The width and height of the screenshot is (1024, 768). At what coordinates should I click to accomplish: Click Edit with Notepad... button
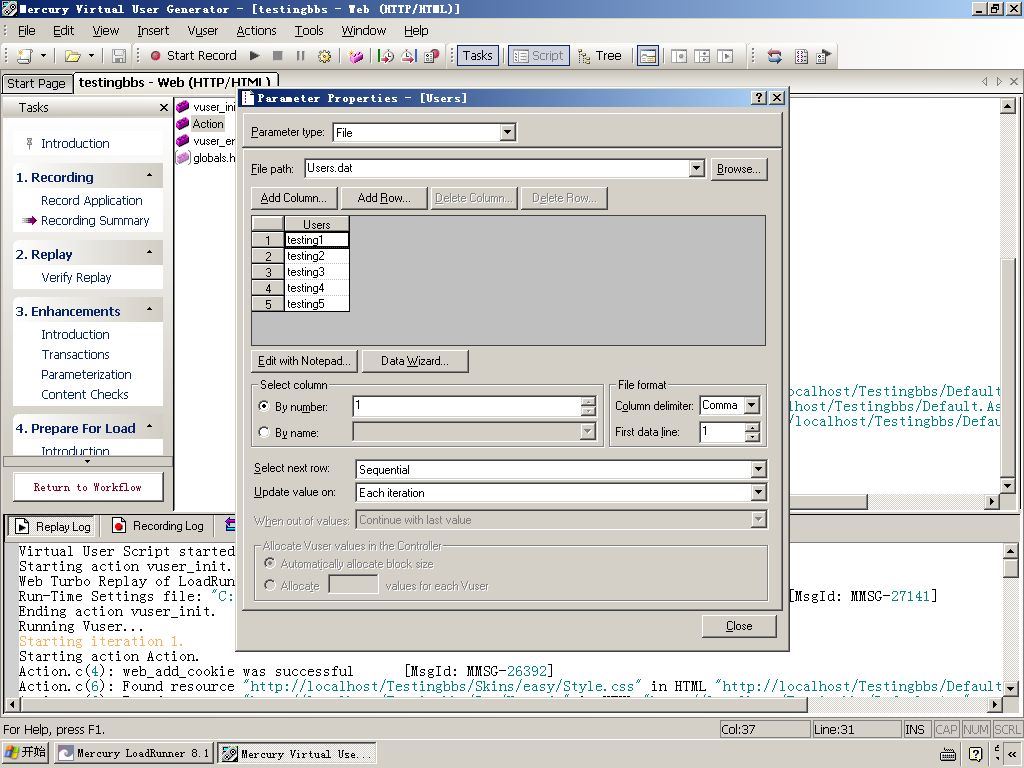(x=304, y=360)
